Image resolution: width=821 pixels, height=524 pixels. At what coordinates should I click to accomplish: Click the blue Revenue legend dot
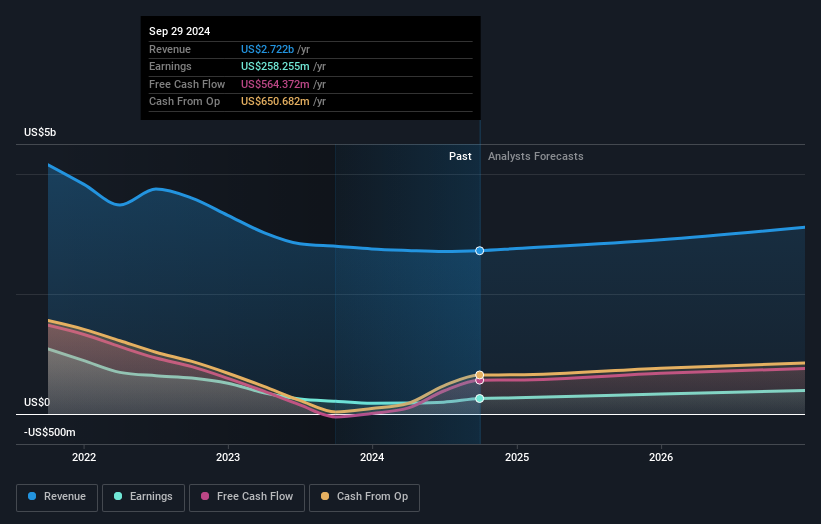coord(32,496)
